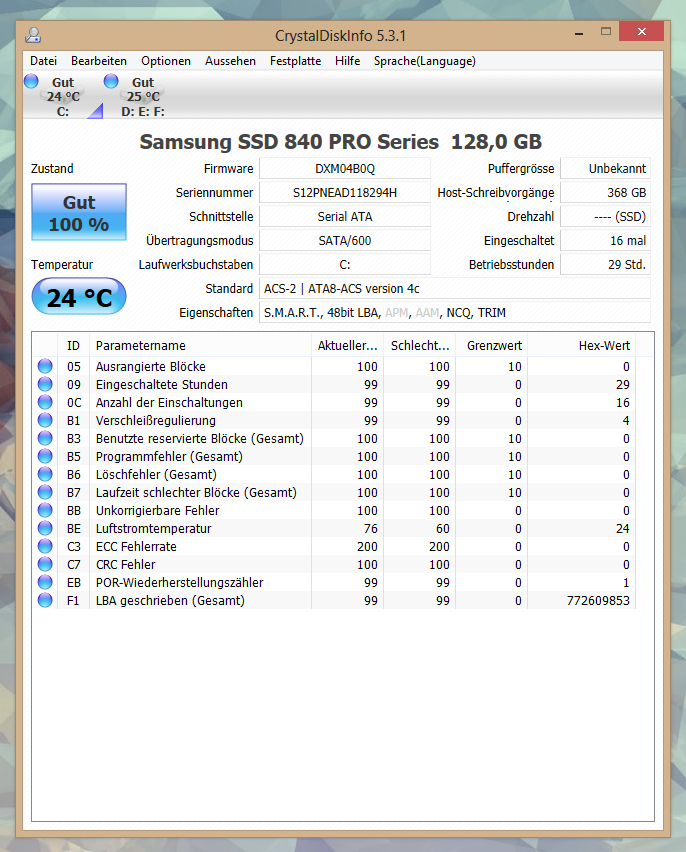Click the Host-Schreibvorgänge value 368 GB
686x852 pixels.
click(x=605, y=192)
